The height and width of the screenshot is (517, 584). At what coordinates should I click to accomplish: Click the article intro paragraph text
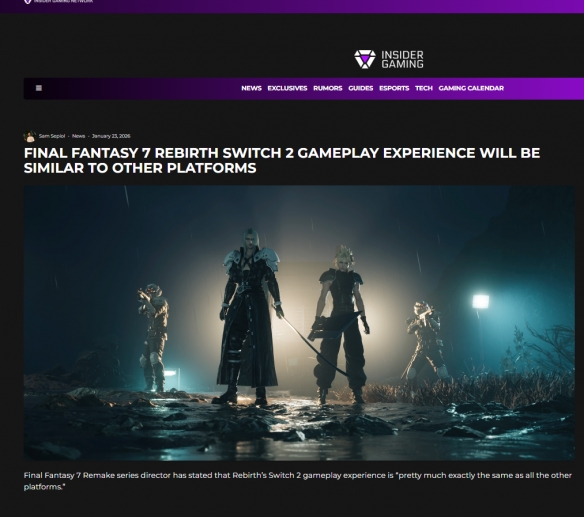click(298, 481)
